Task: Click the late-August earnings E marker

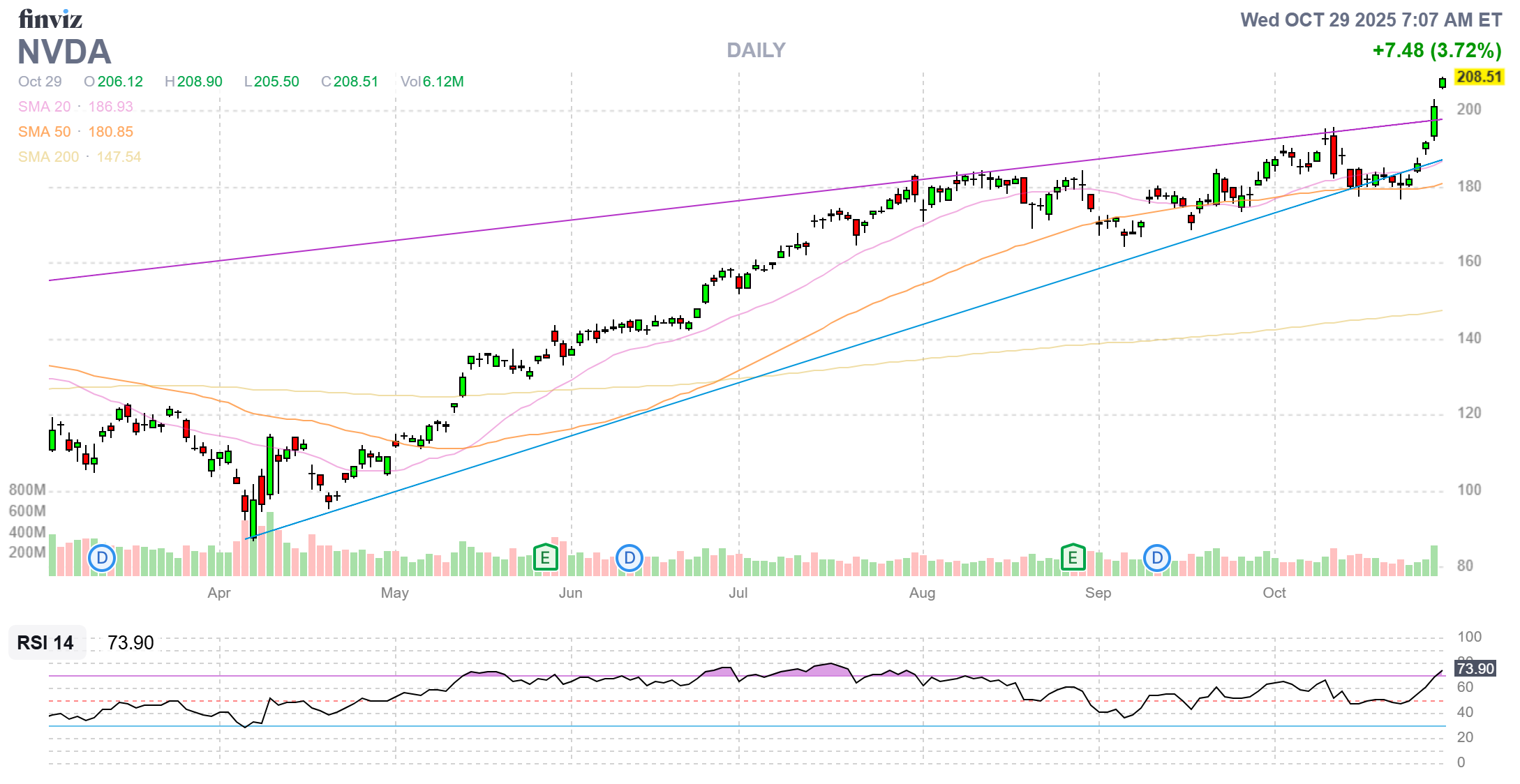Action: click(x=1073, y=557)
